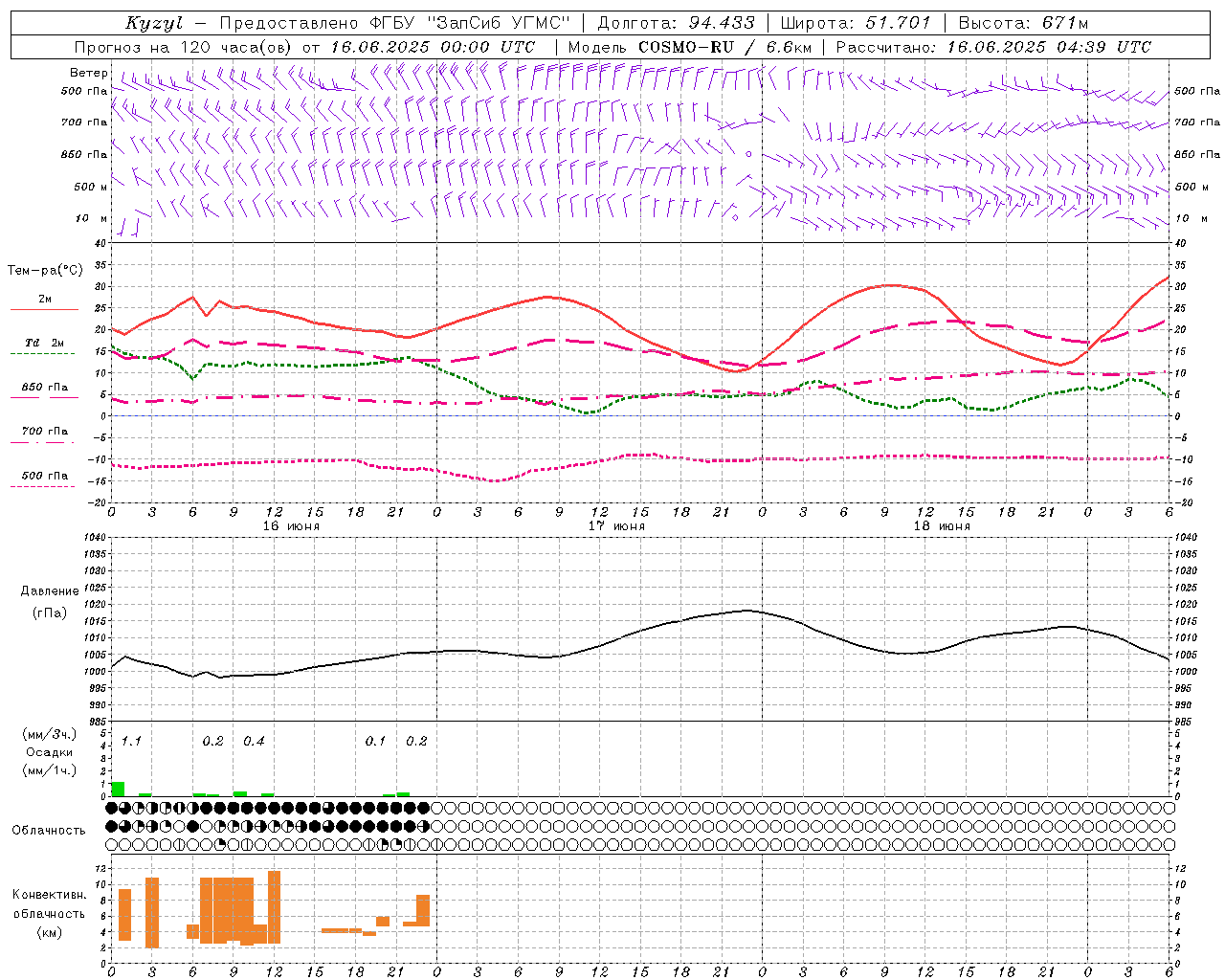Click the tallest green precipitation bar
Screen dimensions: 1225x980
(x=118, y=789)
